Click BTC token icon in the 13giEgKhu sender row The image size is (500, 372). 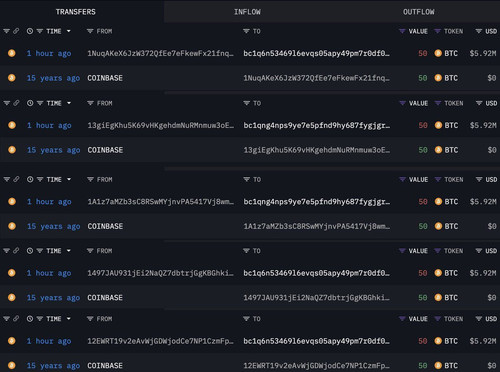pyautogui.click(x=438, y=125)
